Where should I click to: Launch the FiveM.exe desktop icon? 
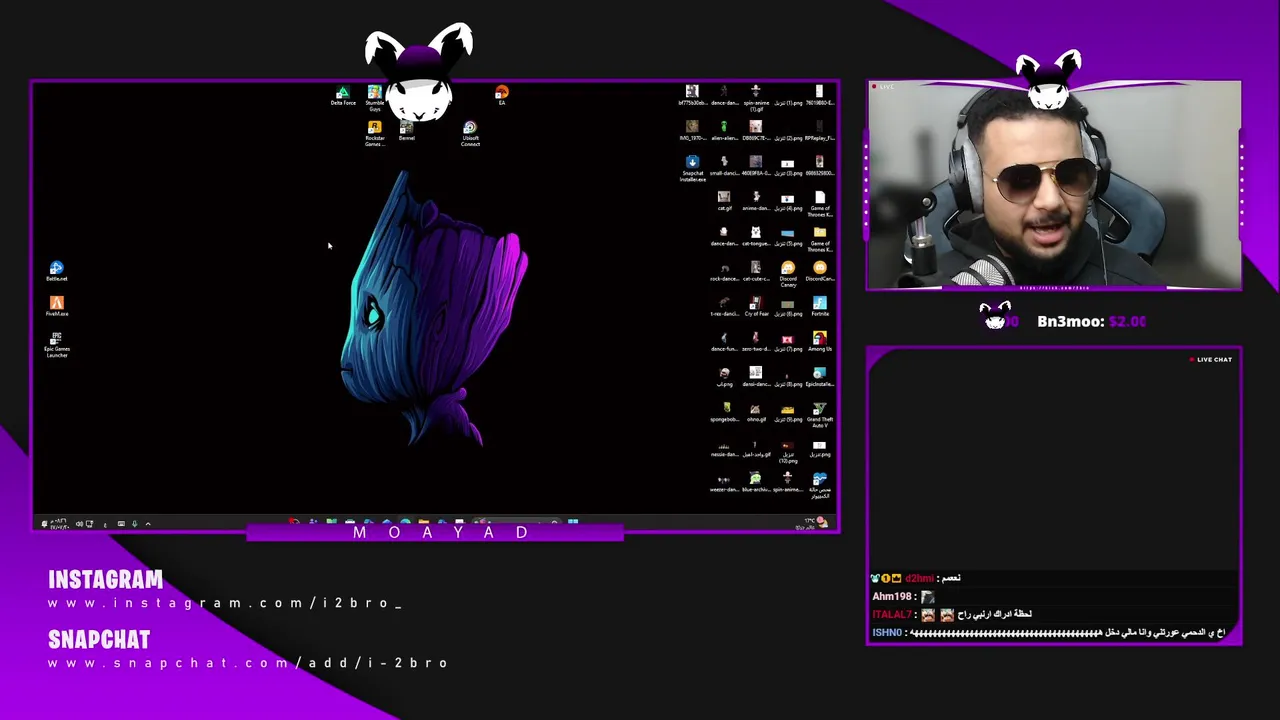click(57, 306)
